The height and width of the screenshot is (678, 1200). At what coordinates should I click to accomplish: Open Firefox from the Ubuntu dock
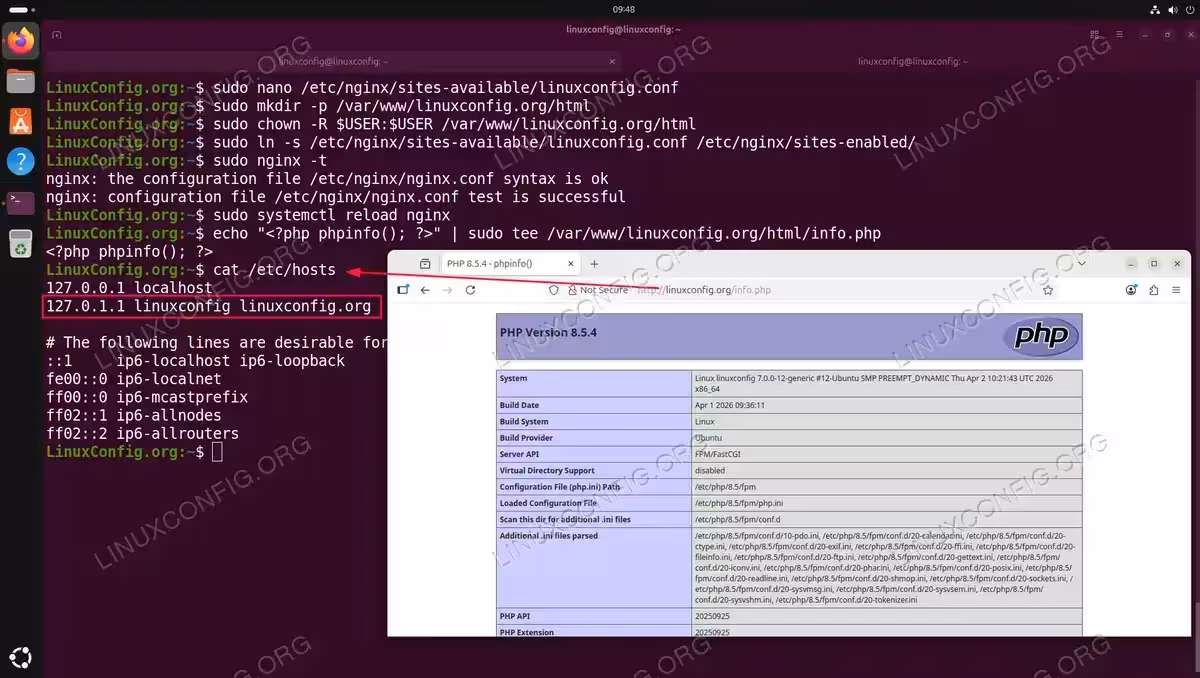pyautogui.click(x=20, y=41)
